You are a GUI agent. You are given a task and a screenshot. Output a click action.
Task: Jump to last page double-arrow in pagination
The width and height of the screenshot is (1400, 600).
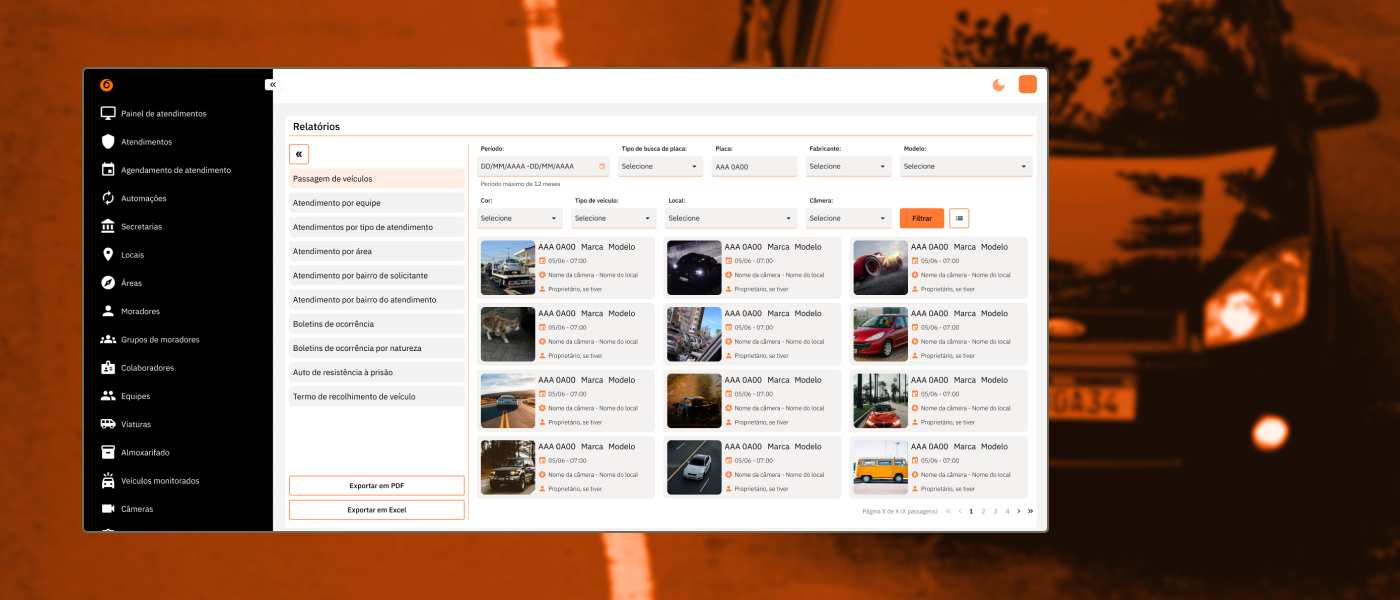[x=1031, y=511]
